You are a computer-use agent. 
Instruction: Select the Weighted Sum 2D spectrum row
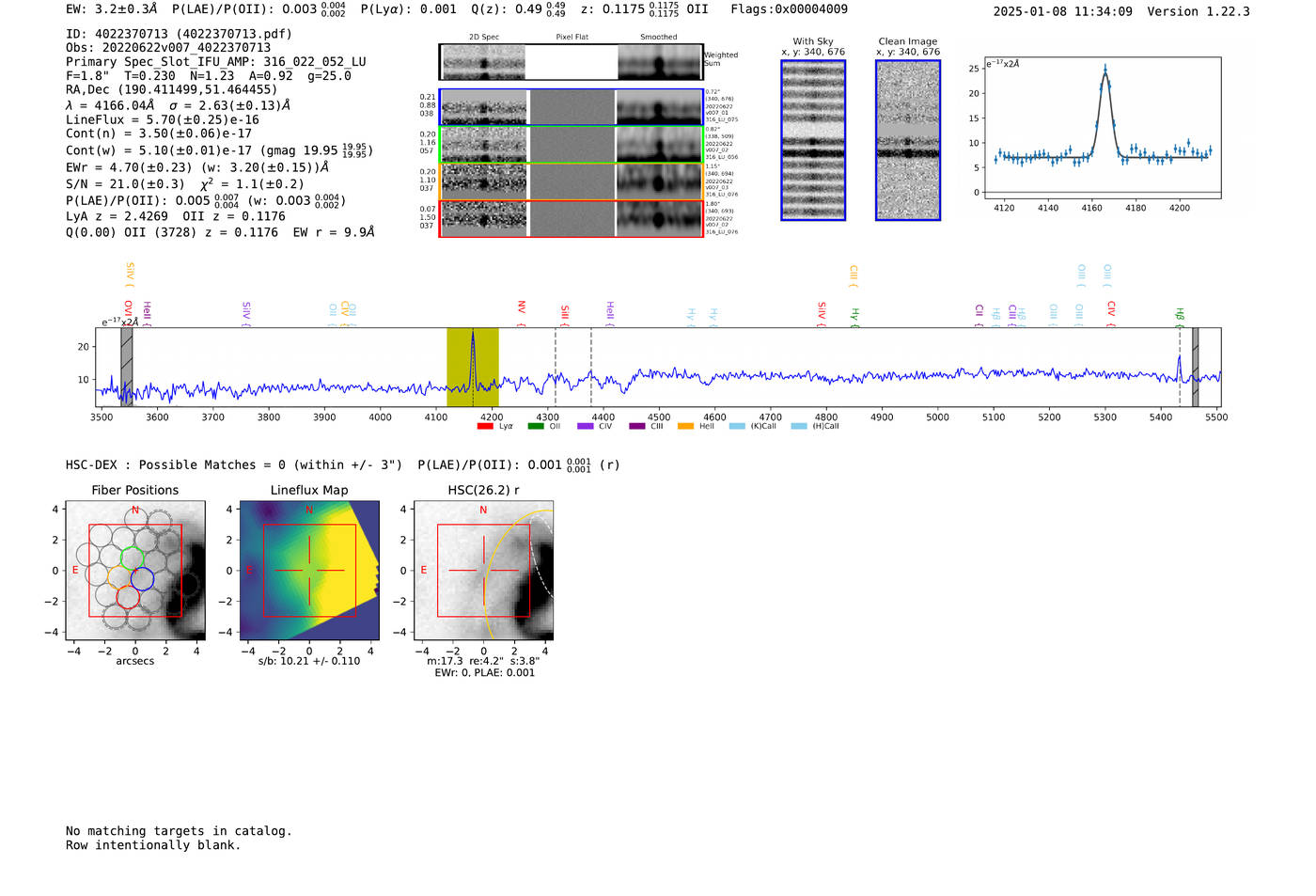[x=571, y=62]
